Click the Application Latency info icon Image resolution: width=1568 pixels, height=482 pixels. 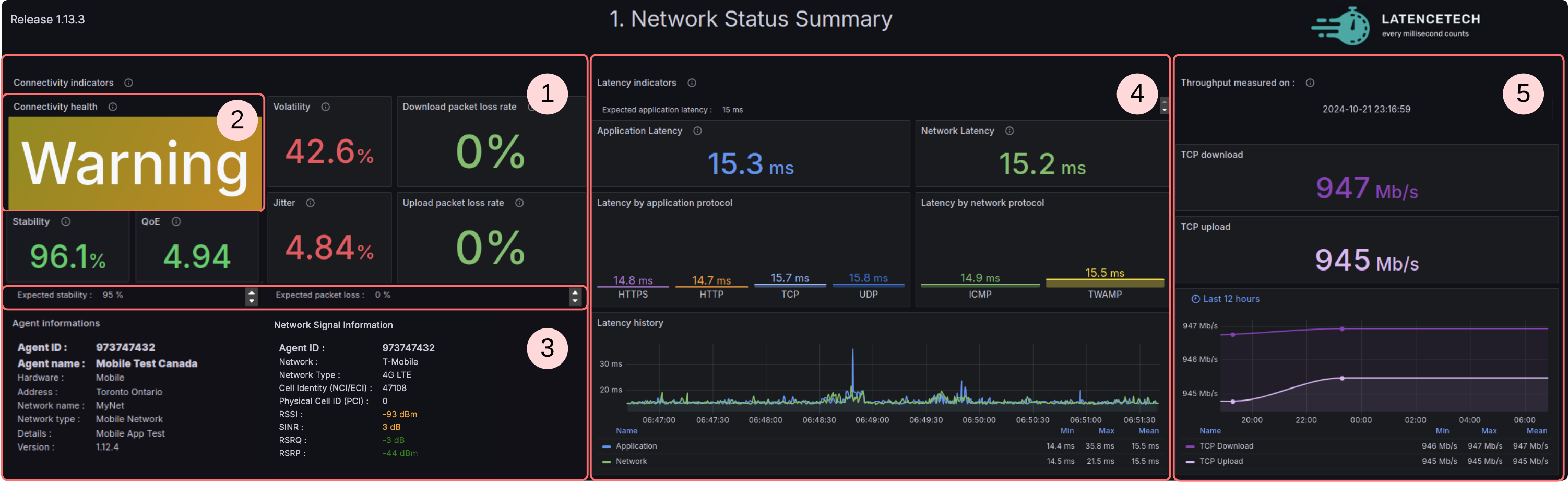[x=697, y=131]
